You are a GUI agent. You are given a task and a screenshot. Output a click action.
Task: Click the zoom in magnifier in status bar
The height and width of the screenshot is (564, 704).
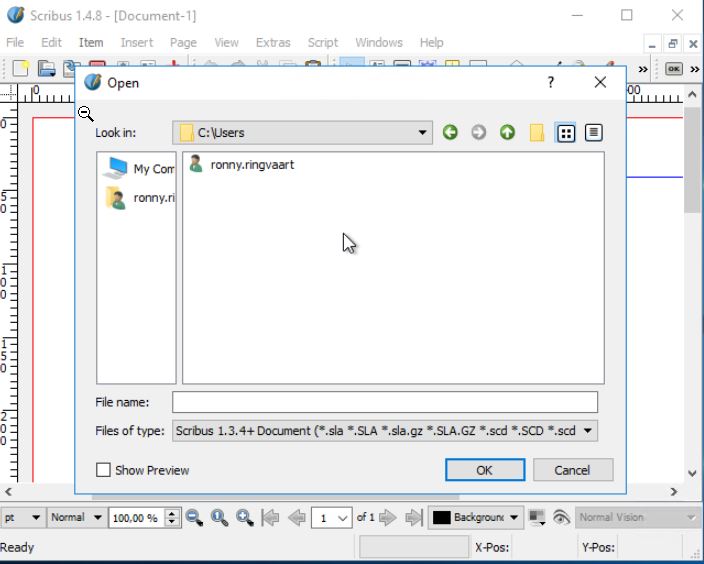point(244,517)
